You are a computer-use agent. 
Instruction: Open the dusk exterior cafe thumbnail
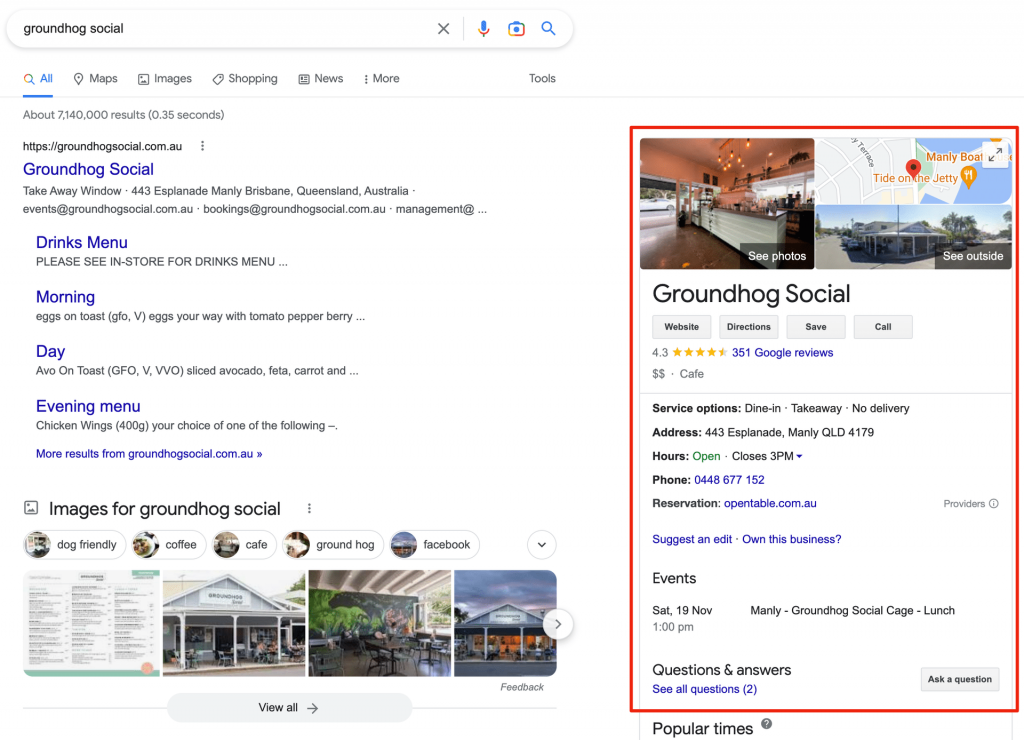coord(505,623)
